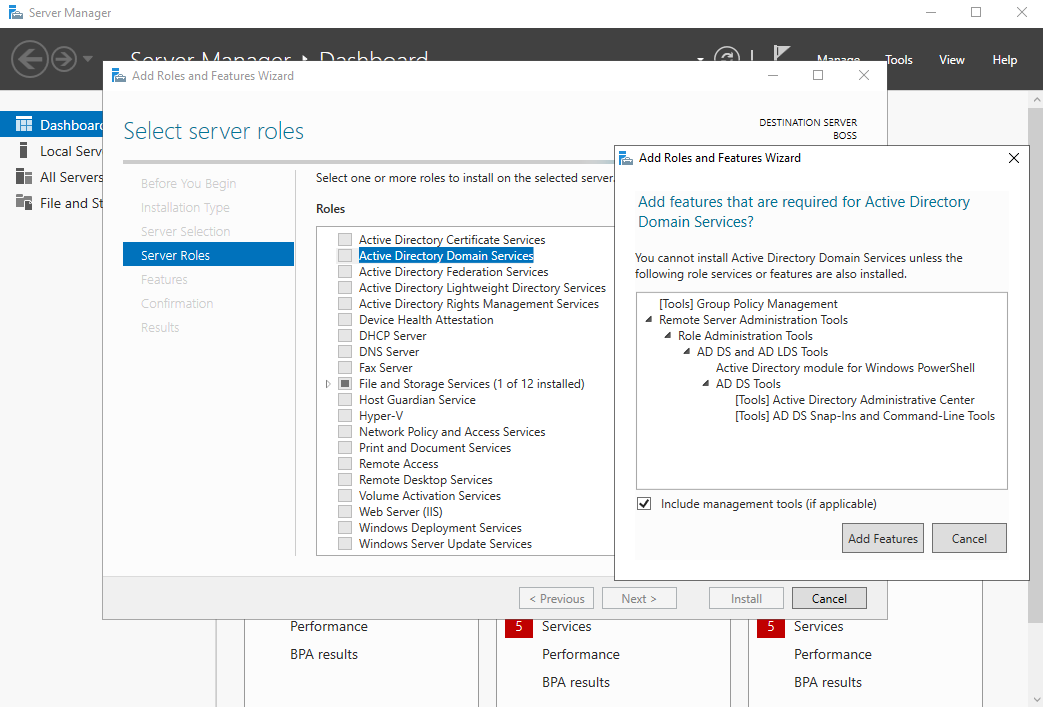Check the DNS Server role checkbox
The image size is (1043, 707).
click(345, 352)
